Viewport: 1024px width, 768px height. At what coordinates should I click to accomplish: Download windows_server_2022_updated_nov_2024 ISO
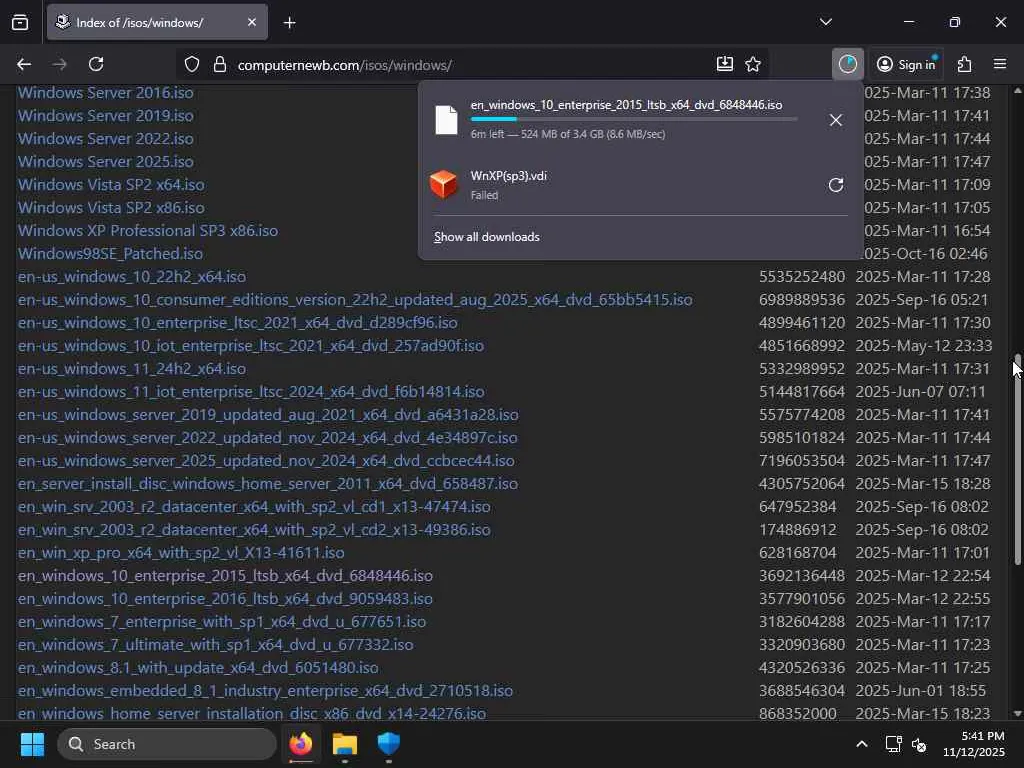(267, 438)
